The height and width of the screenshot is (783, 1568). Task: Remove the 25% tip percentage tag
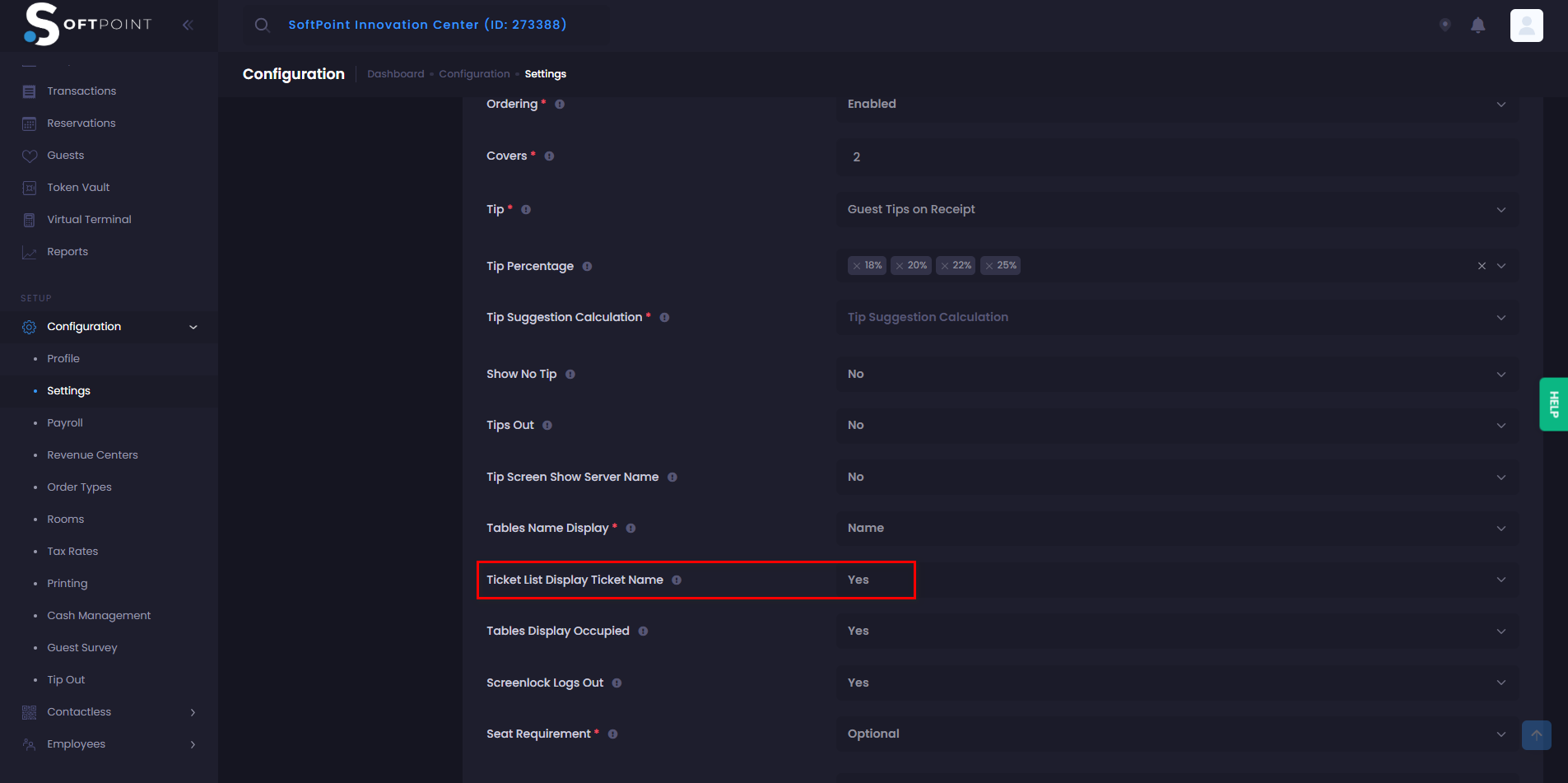point(989,265)
